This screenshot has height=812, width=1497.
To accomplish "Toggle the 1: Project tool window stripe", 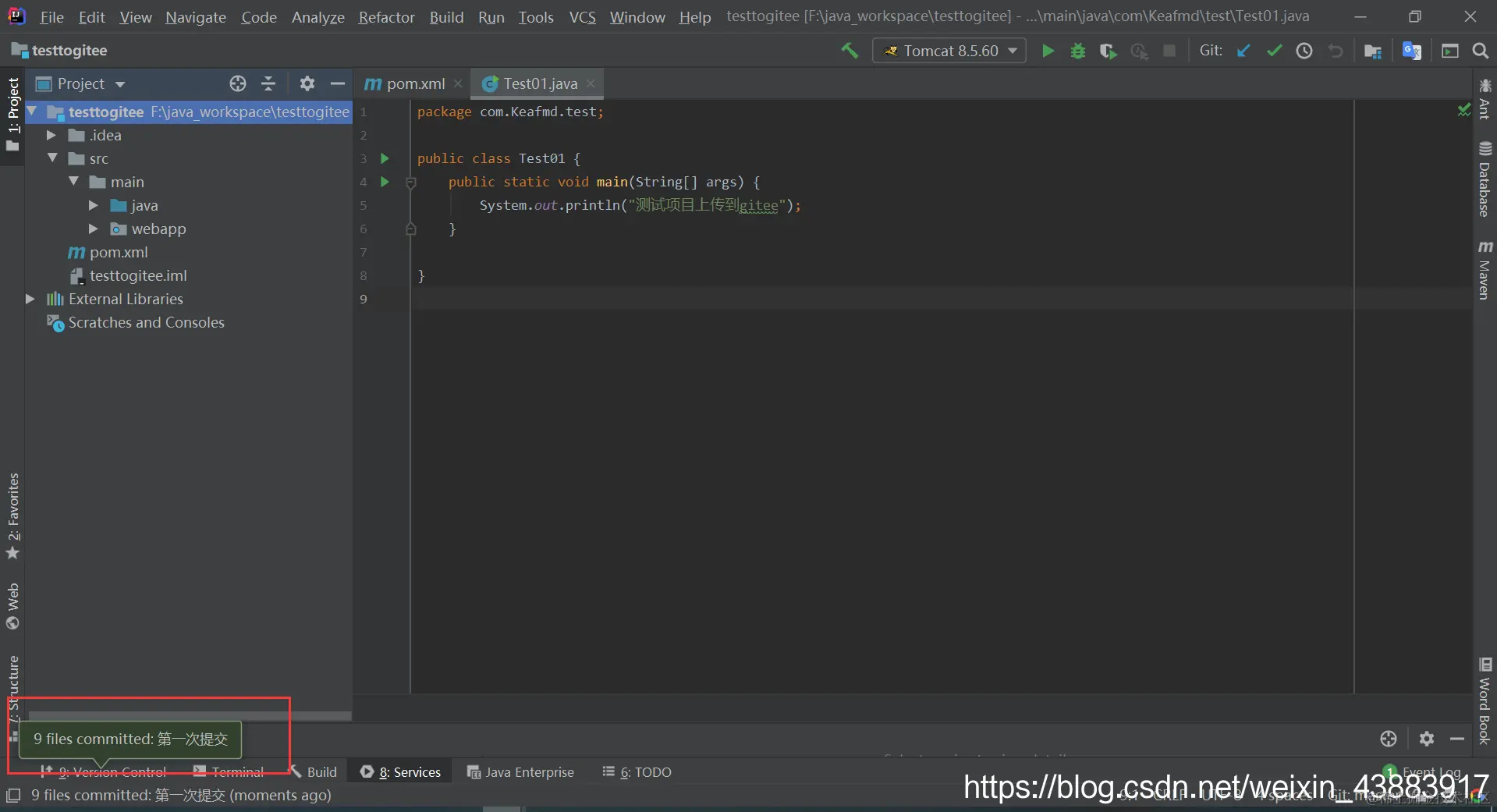I will [x=12, y=115].
